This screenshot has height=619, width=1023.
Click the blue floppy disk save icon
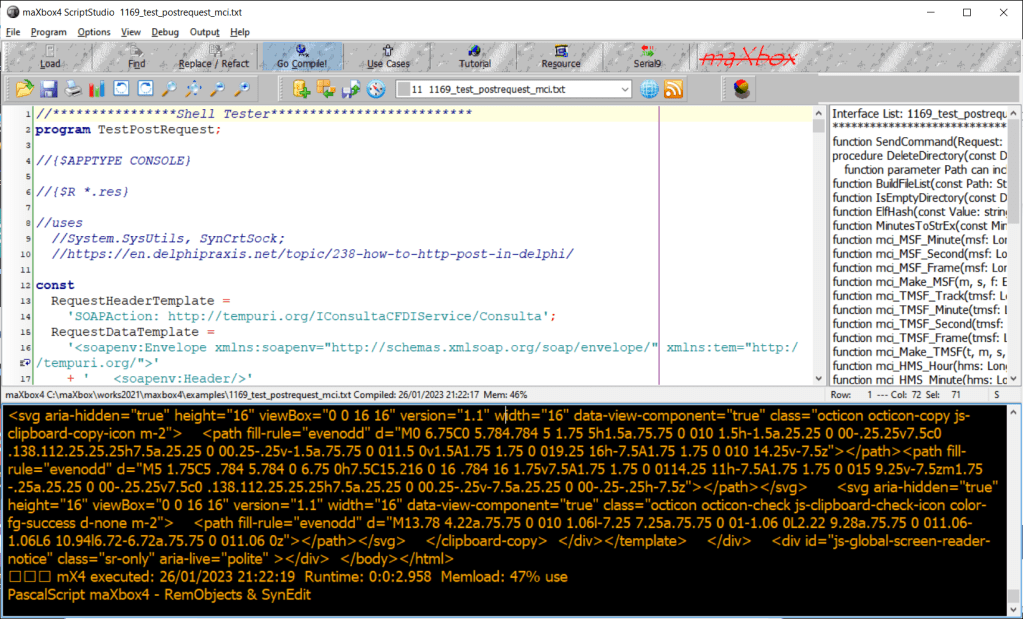(49, 89)
